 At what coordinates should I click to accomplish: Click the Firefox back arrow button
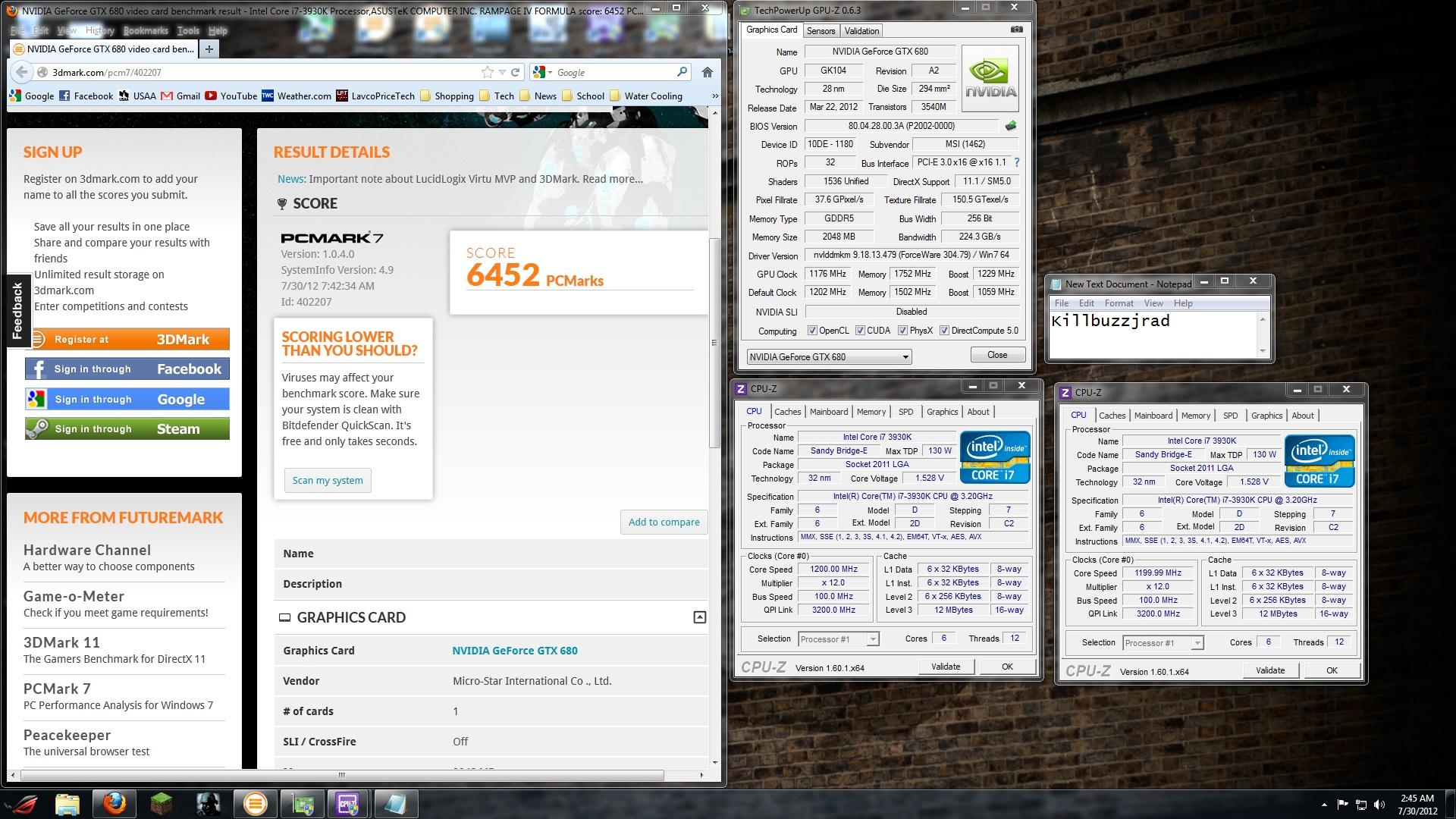click(21, 72)
